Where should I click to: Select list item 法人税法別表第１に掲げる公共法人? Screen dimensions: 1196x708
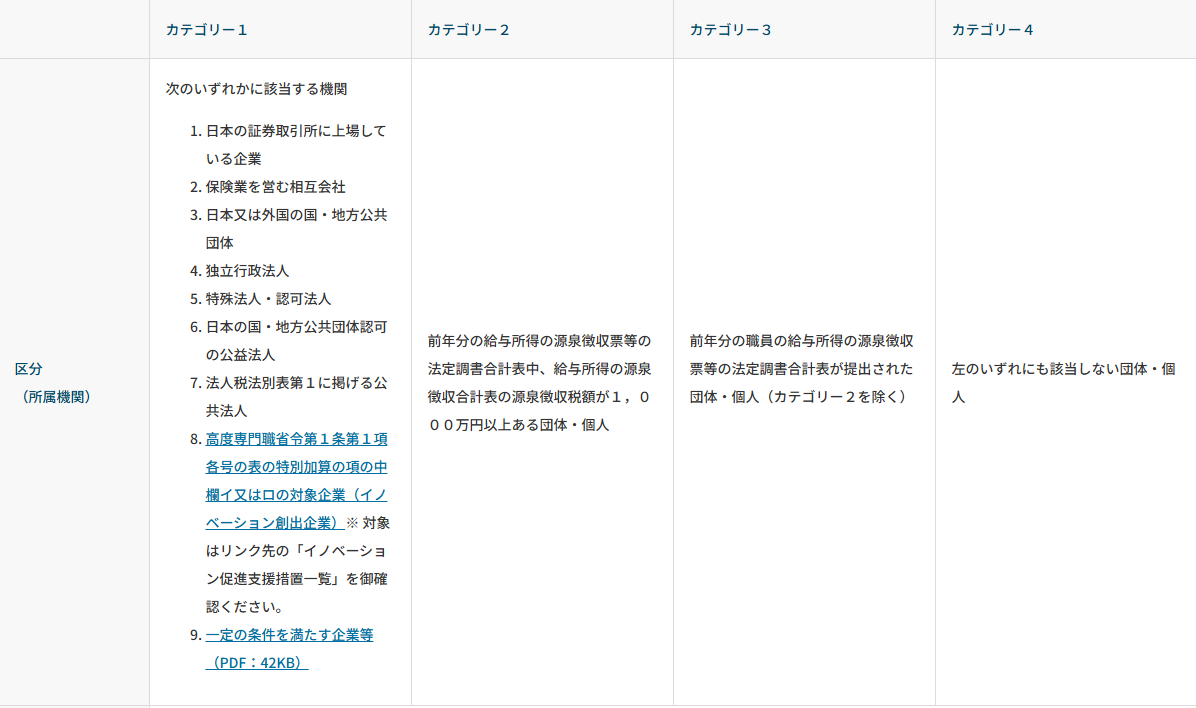point(296,383)
